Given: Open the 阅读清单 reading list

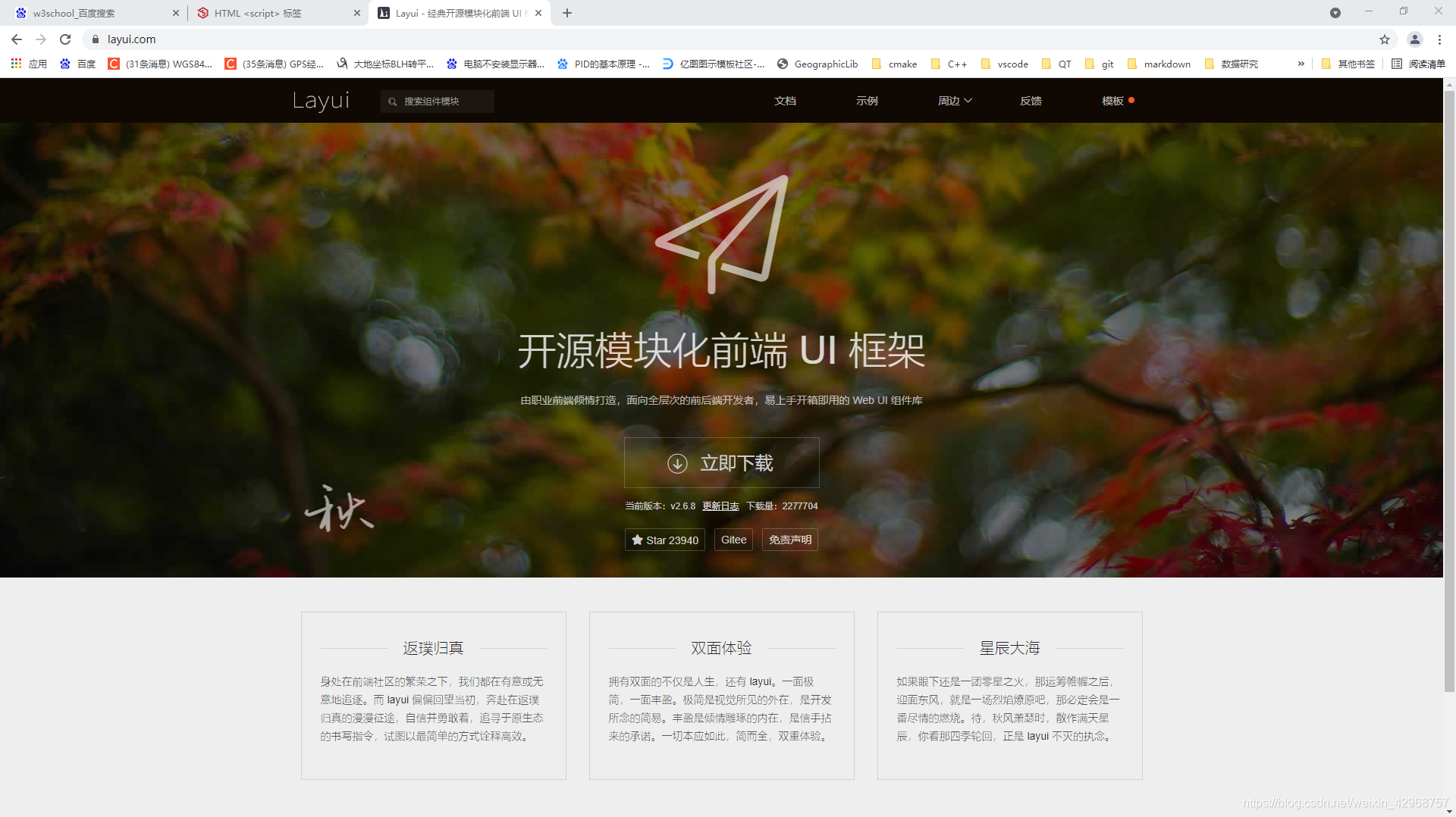Looking at the screenshot, I should [x=1419, y=64].
